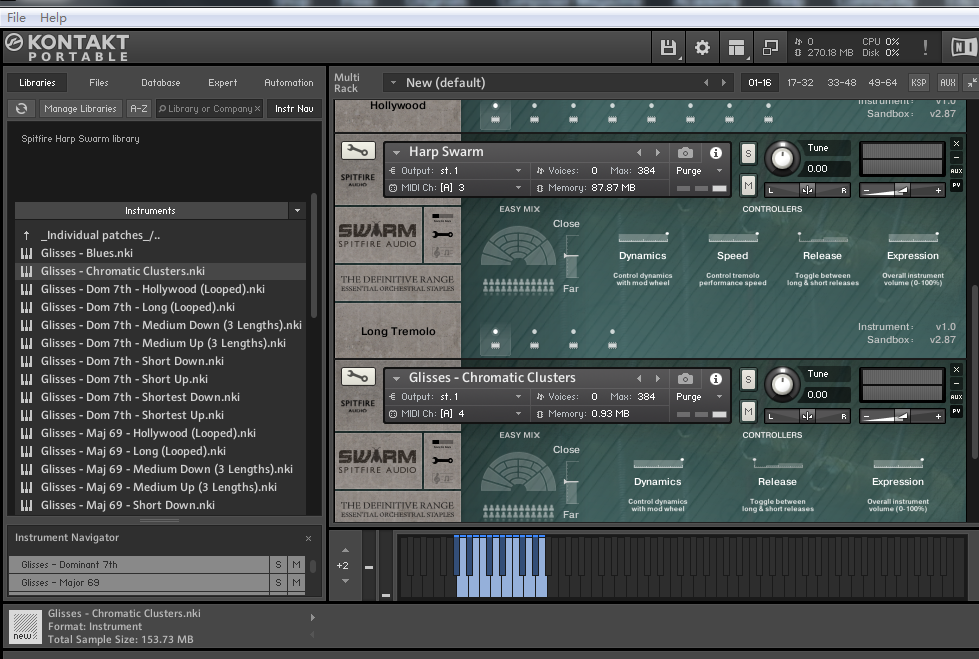Open the wrench settings in Harp Swarm panel
The width and height of the screenshot is (979, 659).
point(442,235)
